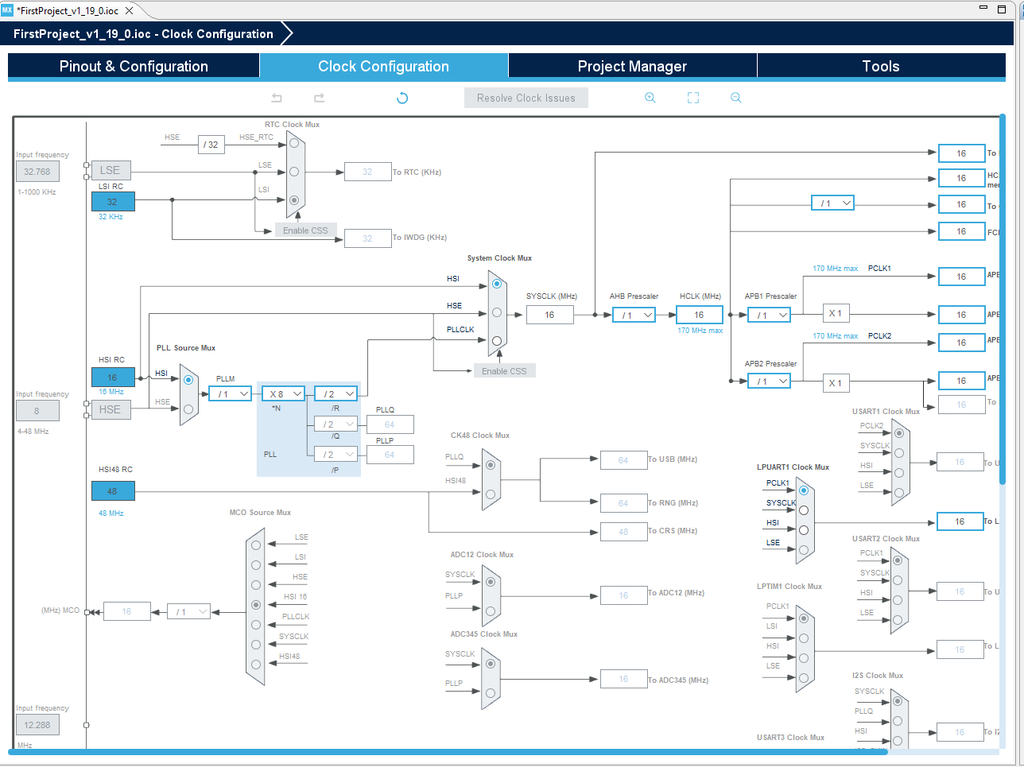Image resolution: width=1024 pixels, height=767 pixels.
Task: Zoom in on the clock diagram
Action: point(650,98)
